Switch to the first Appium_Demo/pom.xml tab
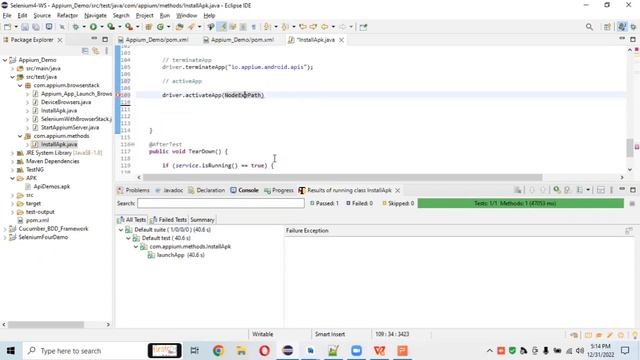This screenshot has height=360, width=640. (x=153, y=40)
